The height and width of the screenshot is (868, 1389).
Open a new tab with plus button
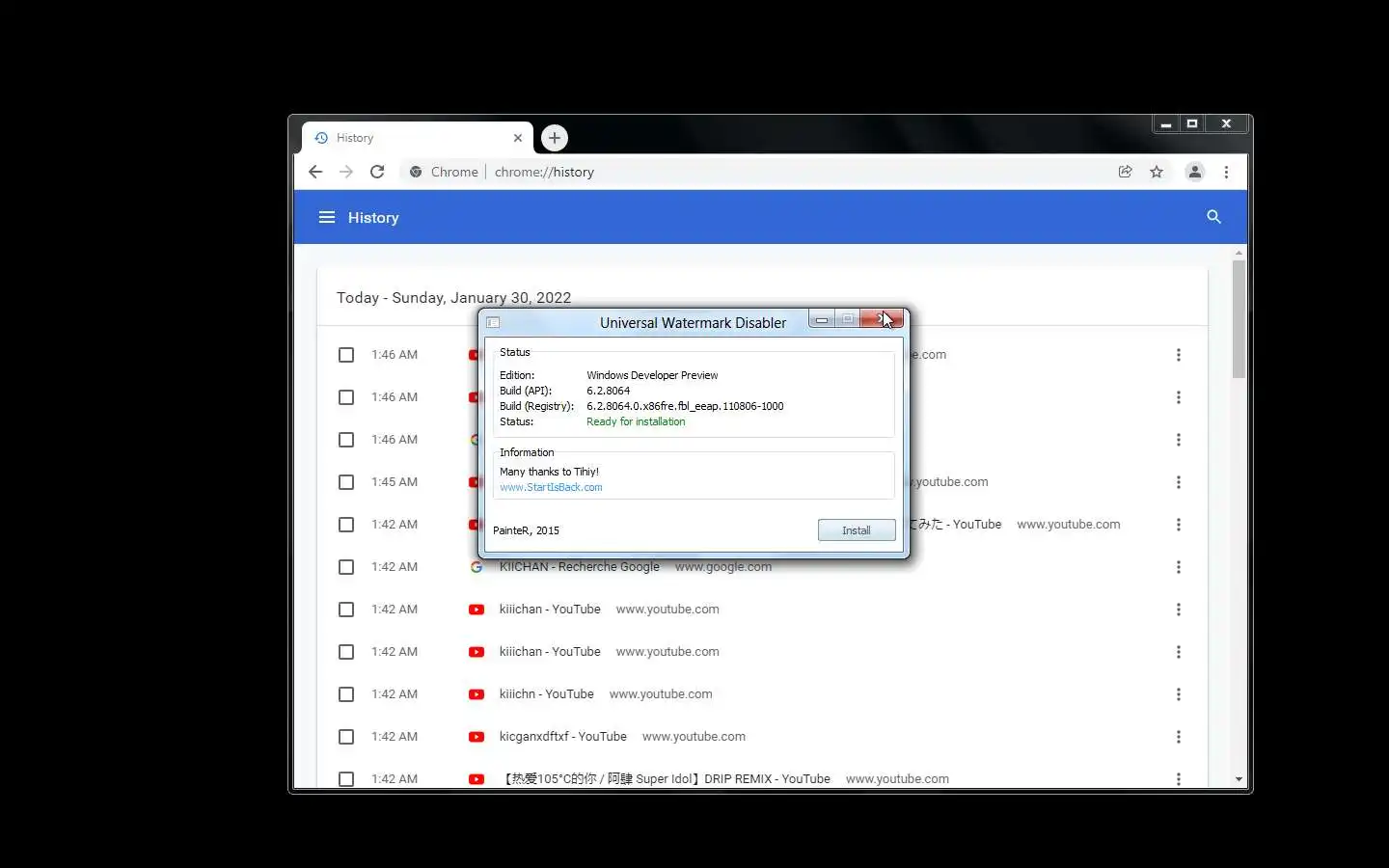(555, 138)
